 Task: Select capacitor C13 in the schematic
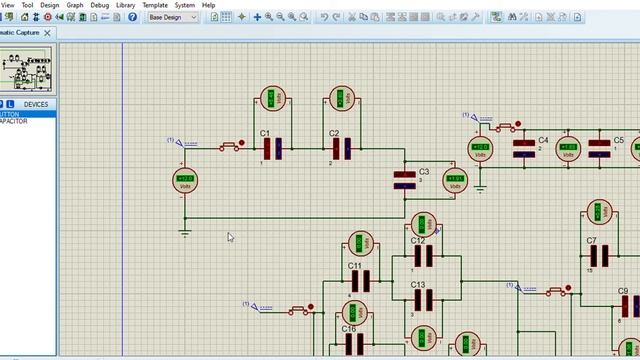(x=423, y=300)
